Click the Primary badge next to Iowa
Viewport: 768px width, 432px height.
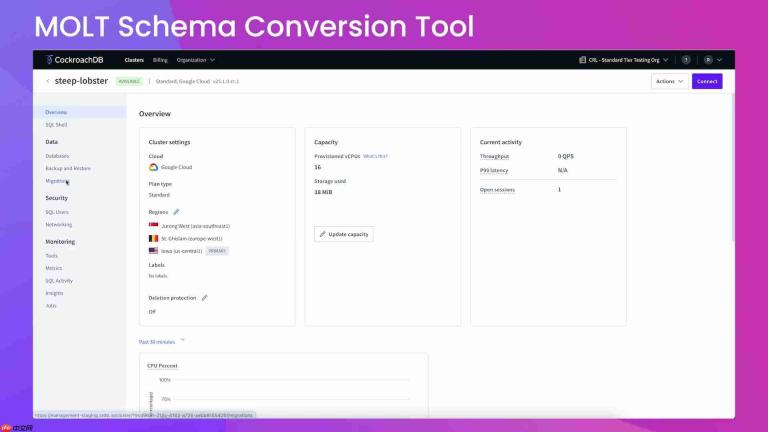(x=217, y=251)
